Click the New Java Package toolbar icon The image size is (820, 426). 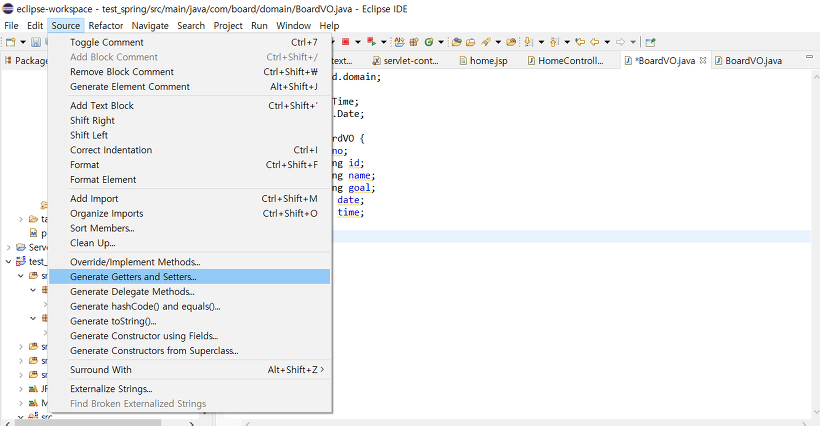click(414, 42)
